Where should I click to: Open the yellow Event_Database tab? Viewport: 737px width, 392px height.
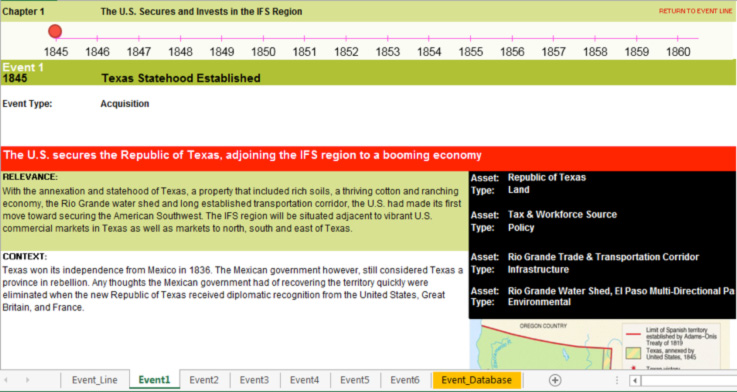coord(477,380)
